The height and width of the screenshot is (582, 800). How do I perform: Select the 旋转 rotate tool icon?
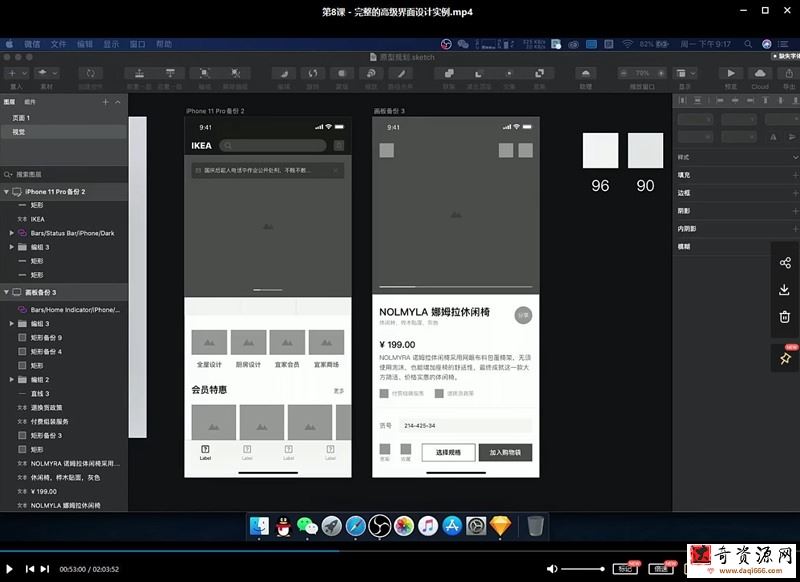coord(313,73)
